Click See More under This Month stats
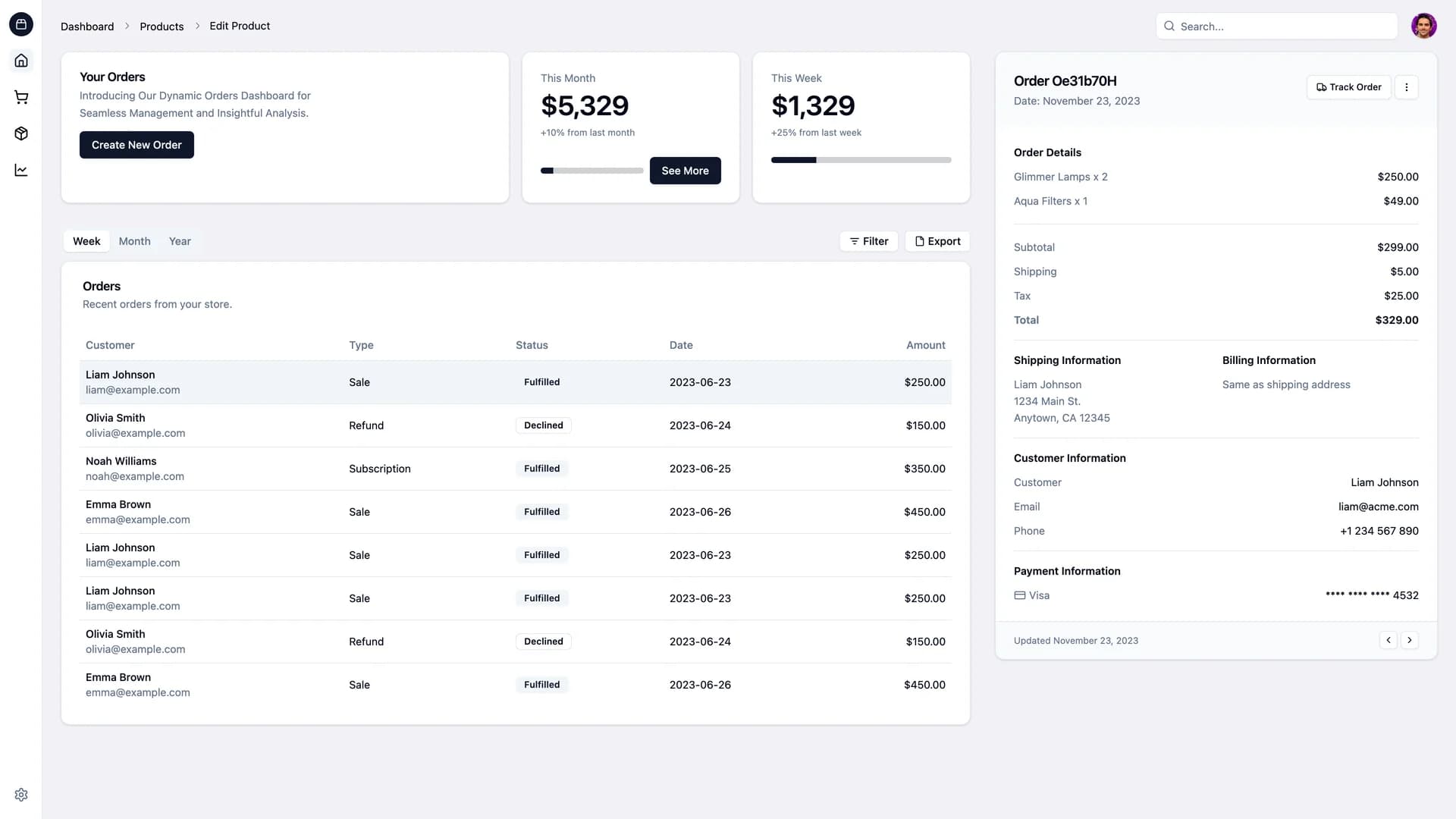The width and height of the screenshot is (1456, 819). click(685, 170)
